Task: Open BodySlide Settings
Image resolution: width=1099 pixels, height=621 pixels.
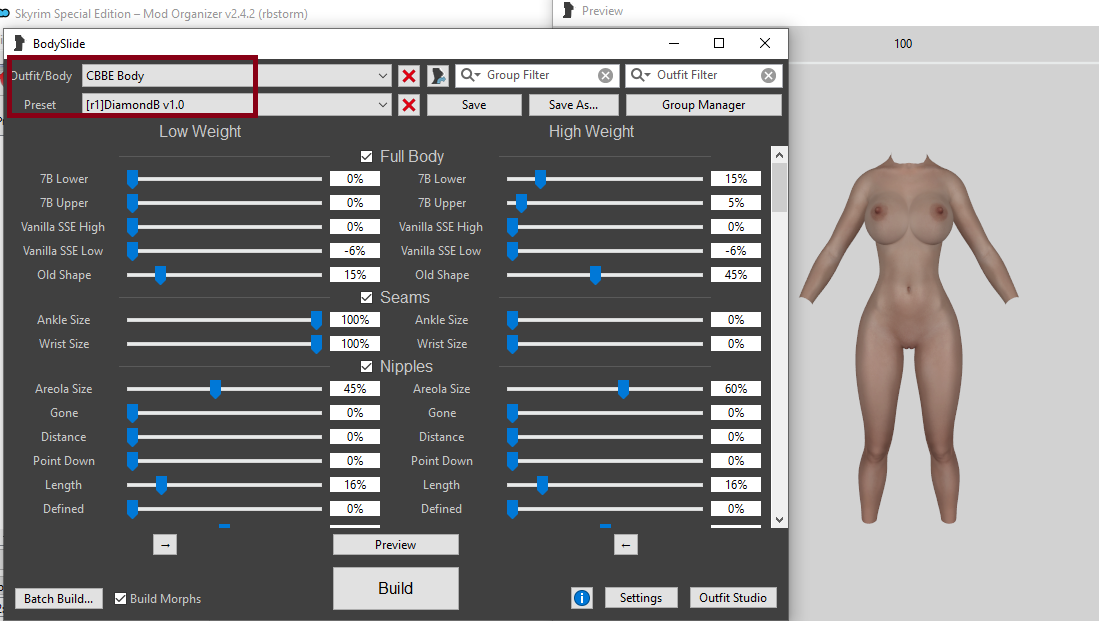Action: pyautogui.click(x=641, y=598)
